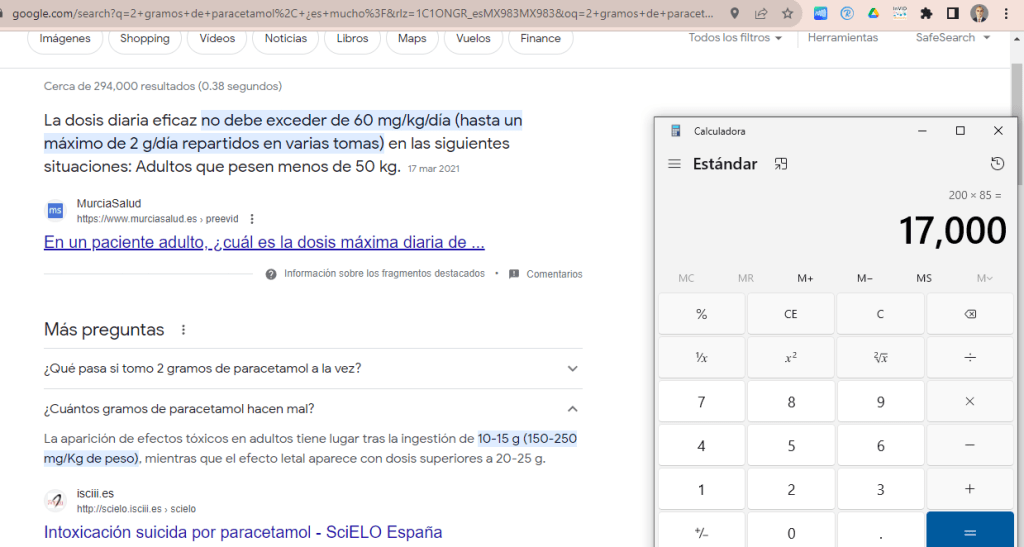The image size is (1024, 547).
Task: Click the x squared key
Action: [790, 357]
